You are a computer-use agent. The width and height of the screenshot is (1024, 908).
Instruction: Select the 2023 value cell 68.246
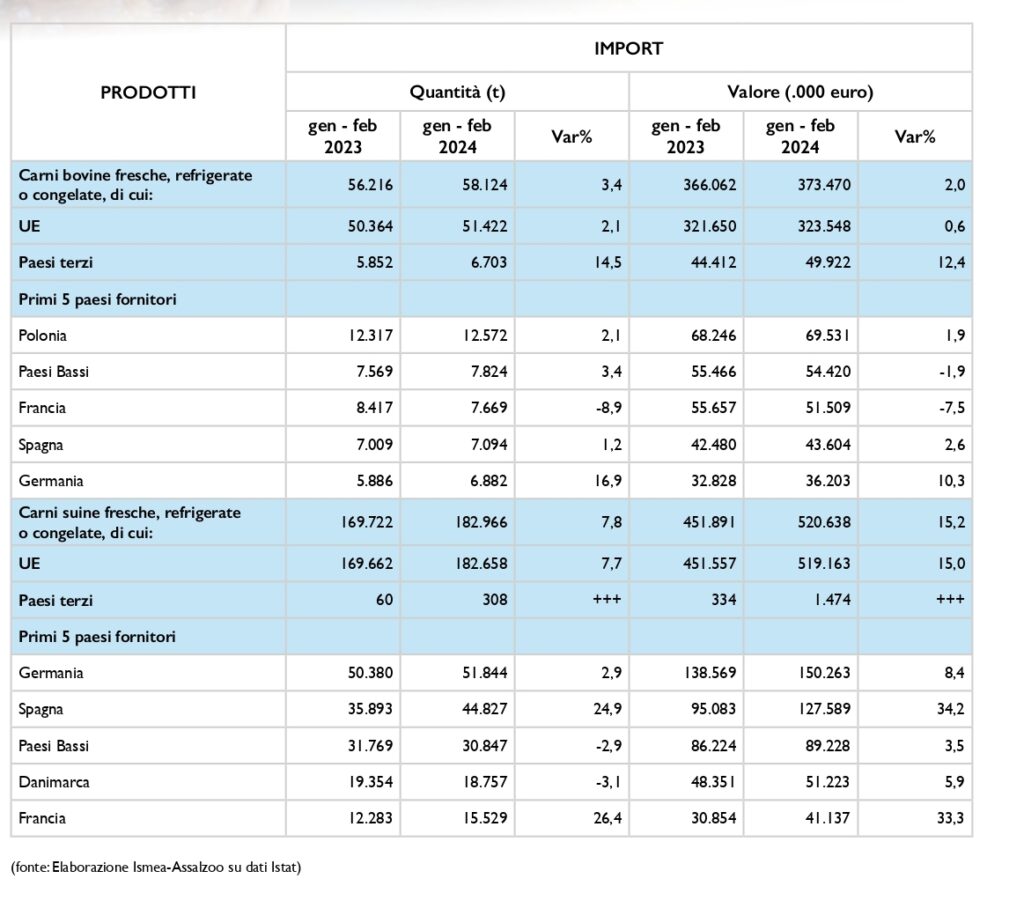point(711,335)
